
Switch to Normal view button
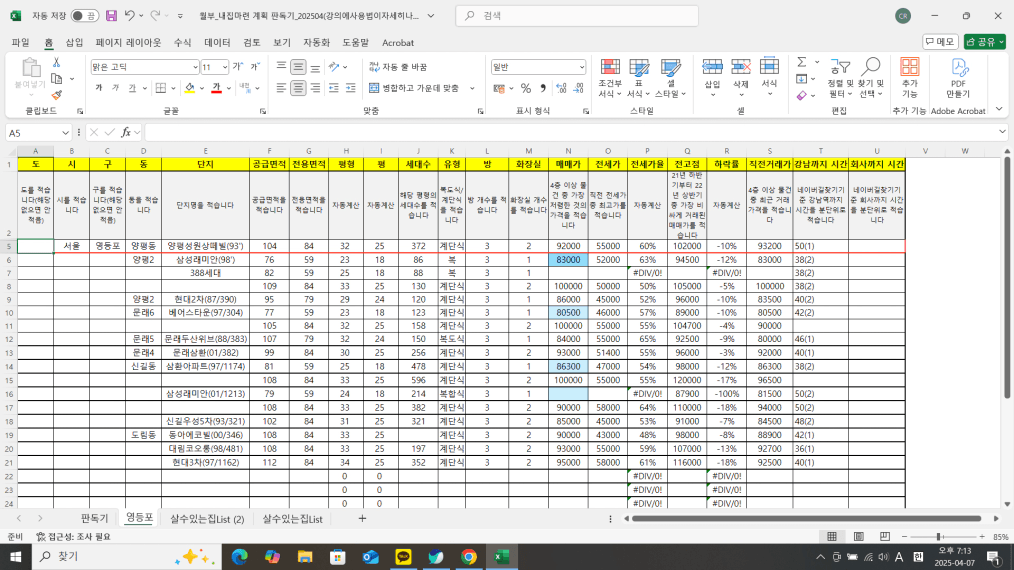[x=832, y=537]
